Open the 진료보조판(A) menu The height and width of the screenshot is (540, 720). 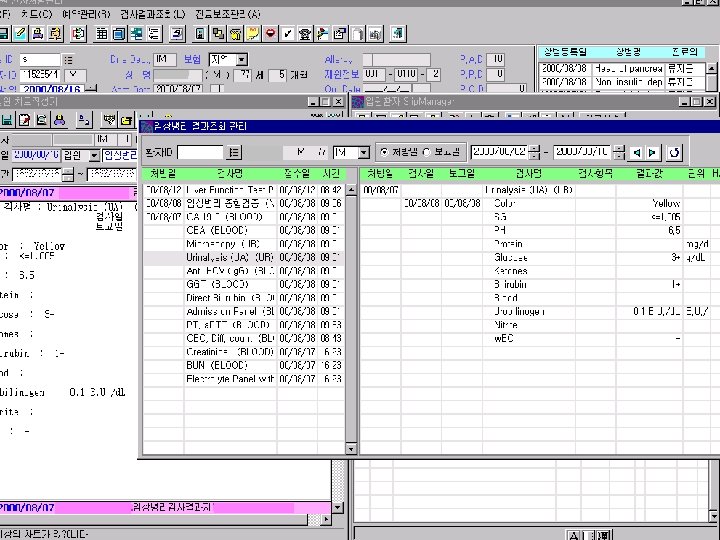pos(228,14)
